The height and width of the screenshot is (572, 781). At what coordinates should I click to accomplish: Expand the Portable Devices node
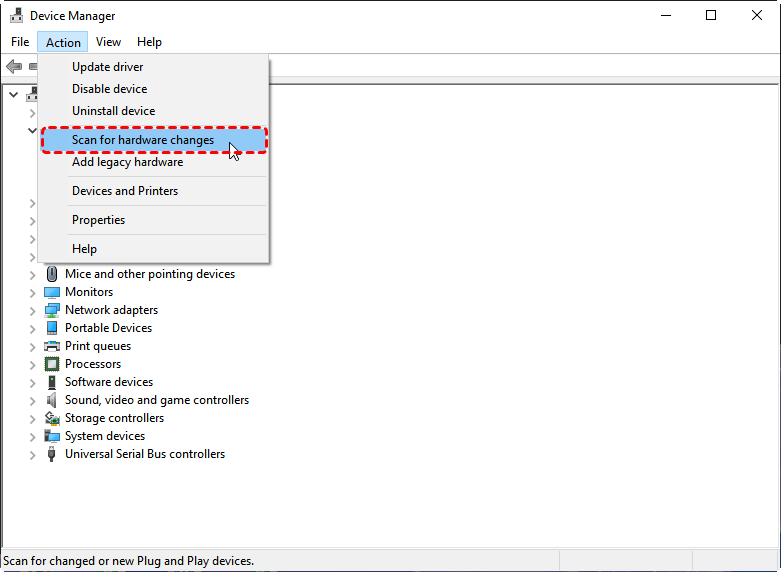pos(32,328)
